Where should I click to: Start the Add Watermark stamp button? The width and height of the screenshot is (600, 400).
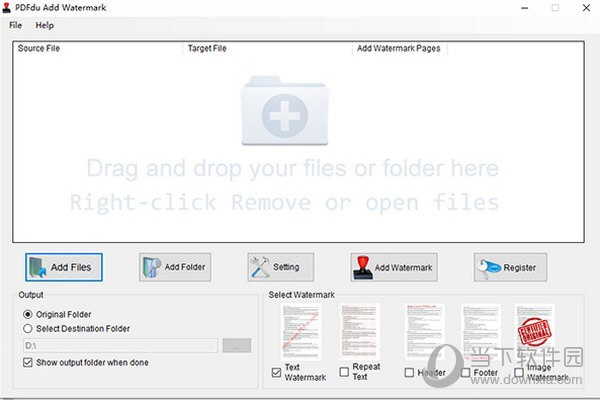pos(394,267)
